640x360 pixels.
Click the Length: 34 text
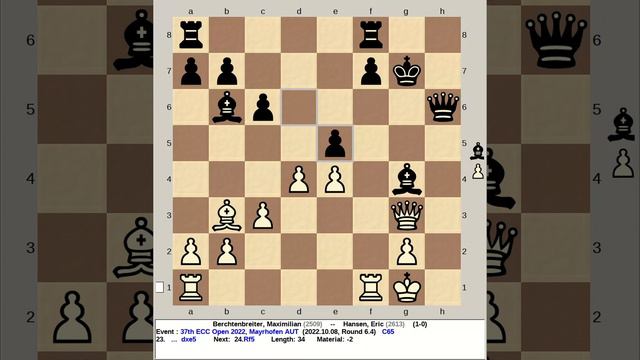288,340
